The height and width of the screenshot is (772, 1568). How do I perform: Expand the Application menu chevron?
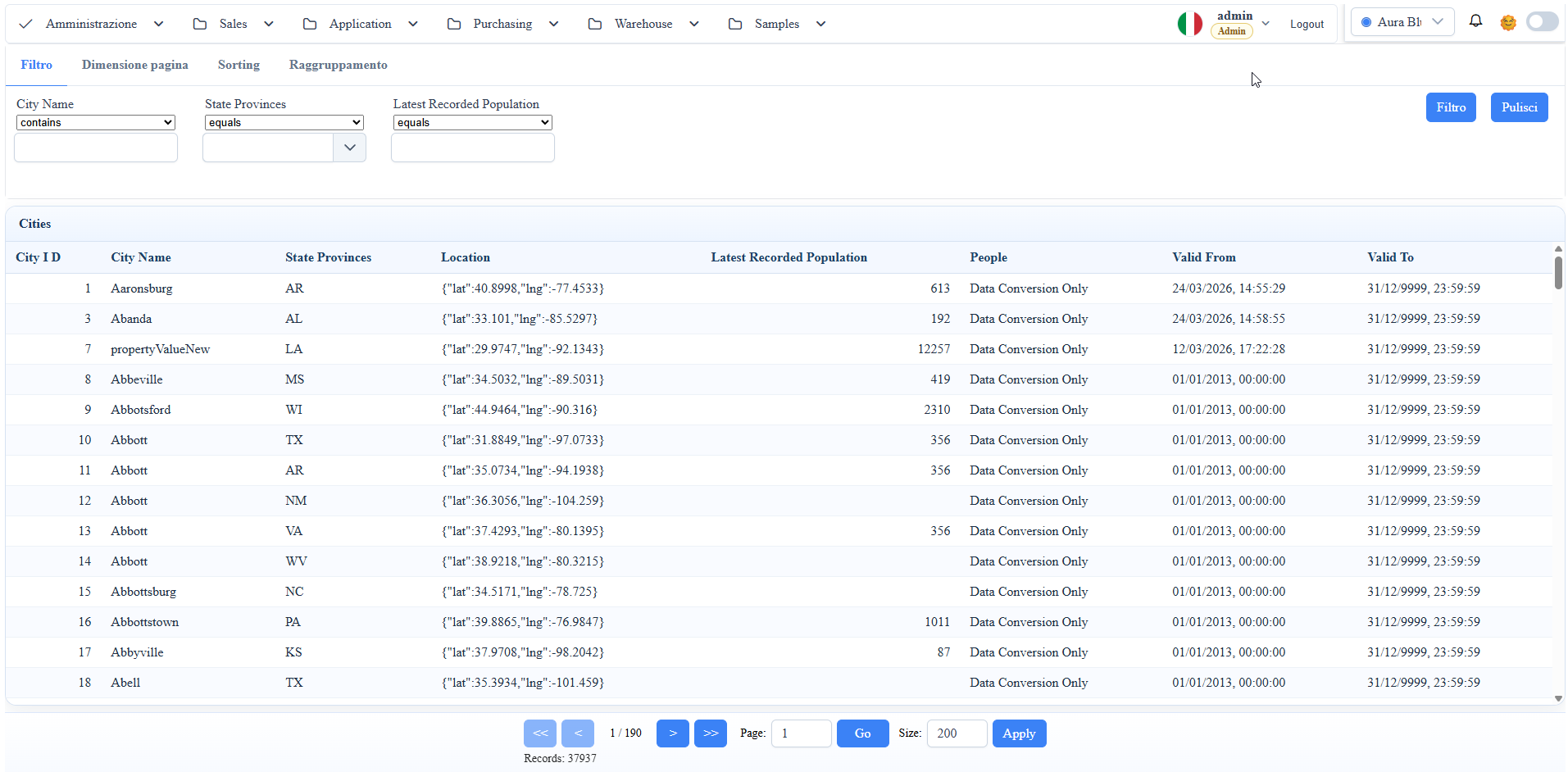413,24
